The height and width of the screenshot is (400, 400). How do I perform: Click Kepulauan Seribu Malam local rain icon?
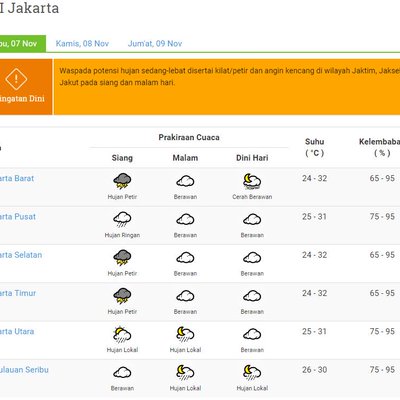point(185,373)
